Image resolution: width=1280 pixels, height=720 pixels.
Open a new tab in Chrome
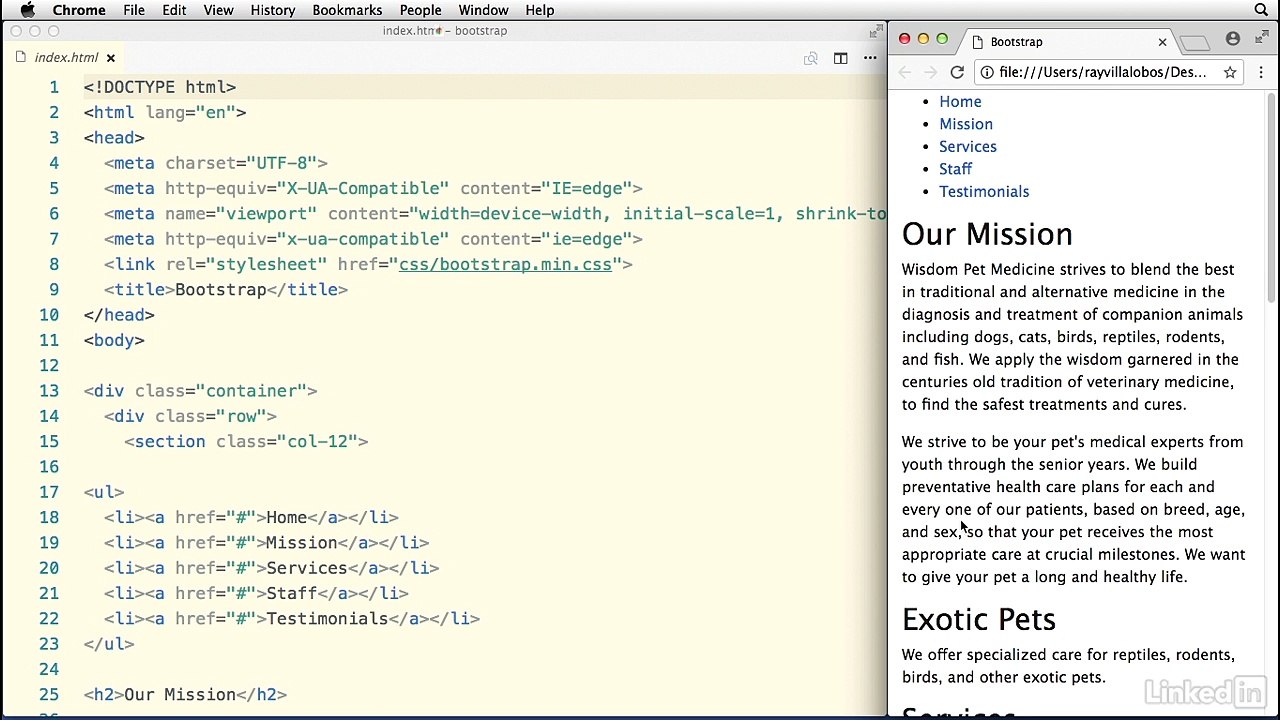[1195, 42]
